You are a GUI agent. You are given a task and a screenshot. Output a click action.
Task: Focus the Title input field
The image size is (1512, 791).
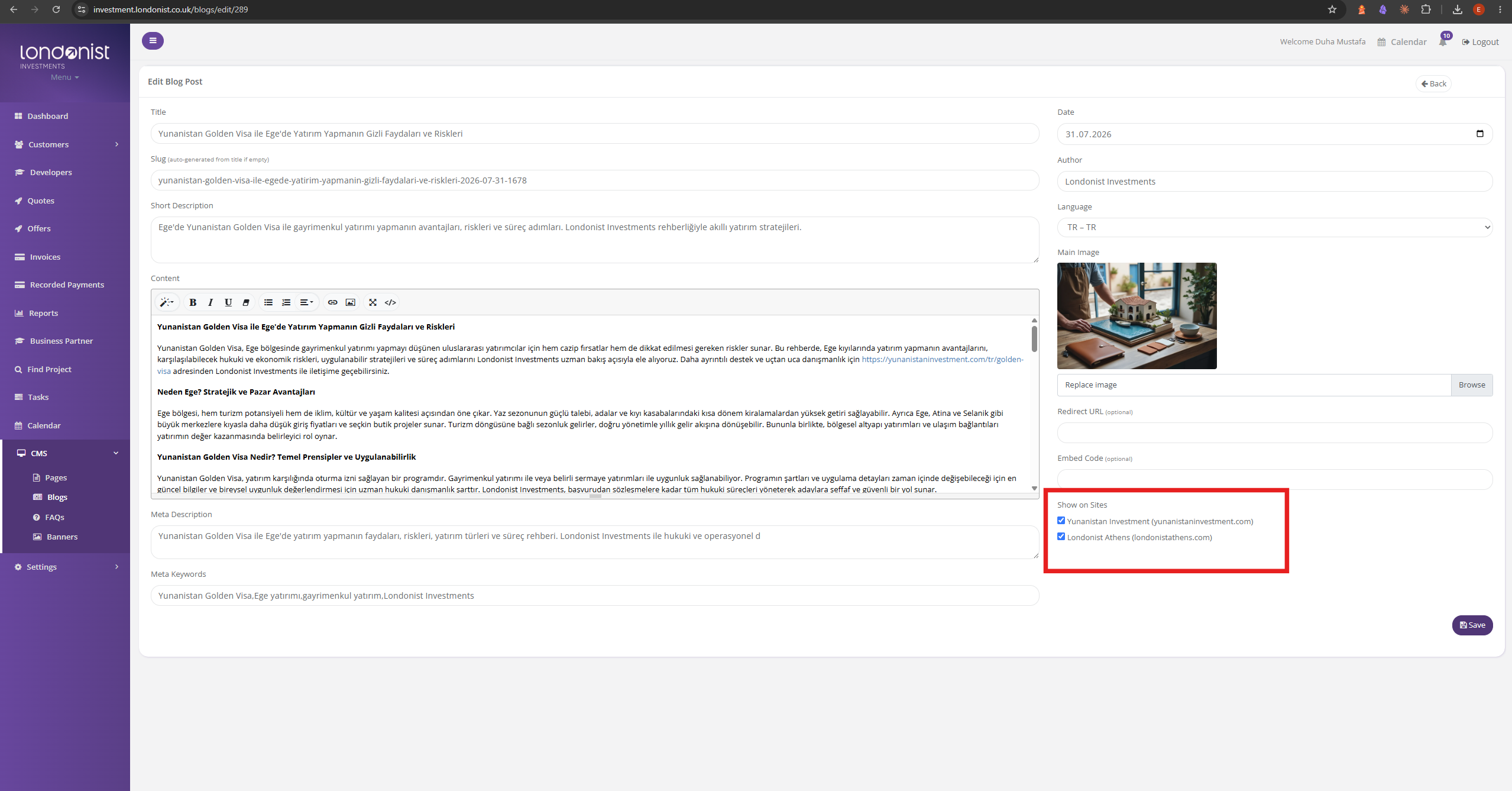[x=595, y=134]
